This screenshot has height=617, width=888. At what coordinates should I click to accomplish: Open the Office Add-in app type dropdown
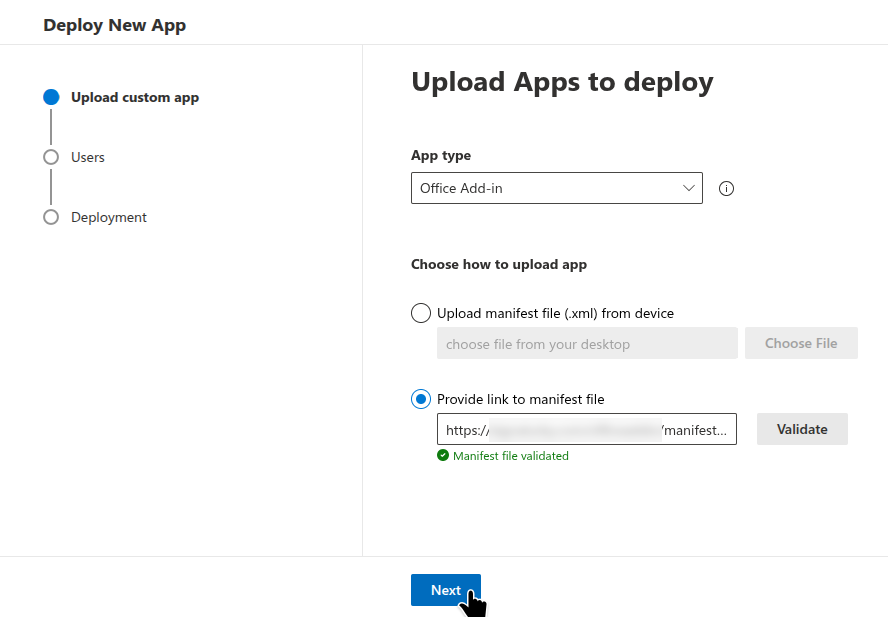[557, 188]
